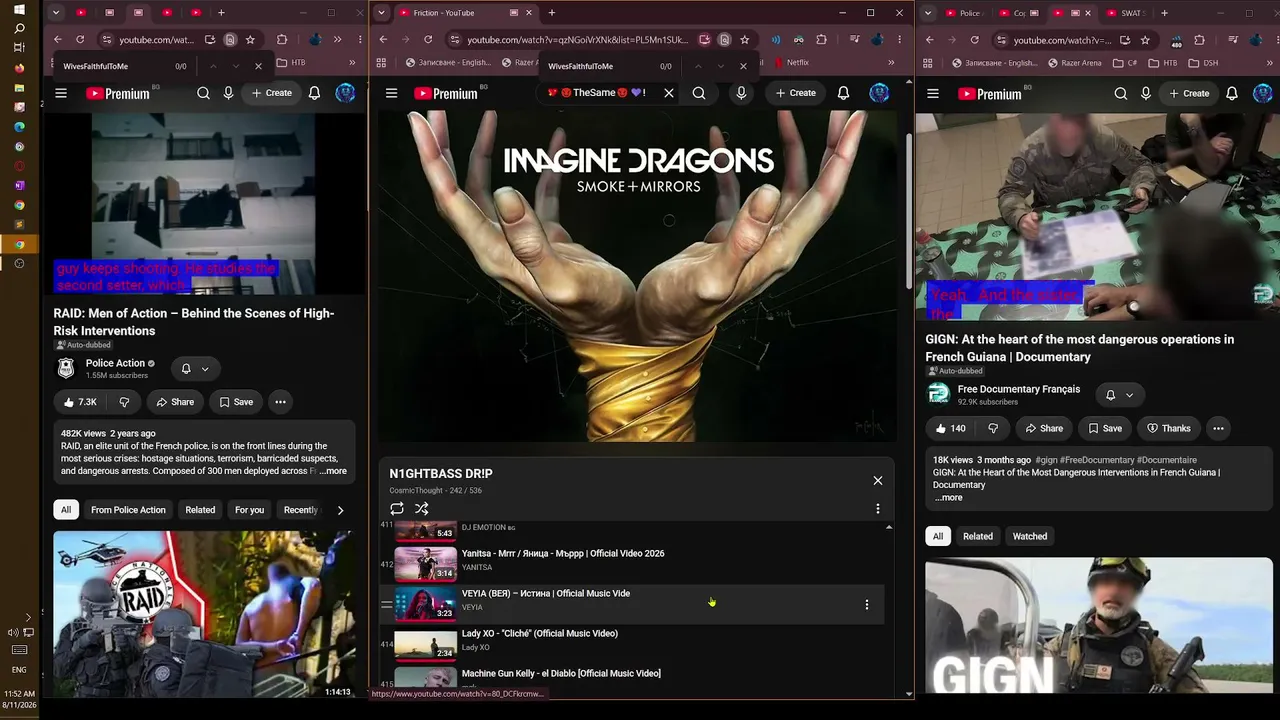
Task: Open more actions for the GIGN video
Action: [x=1218, y=428]
